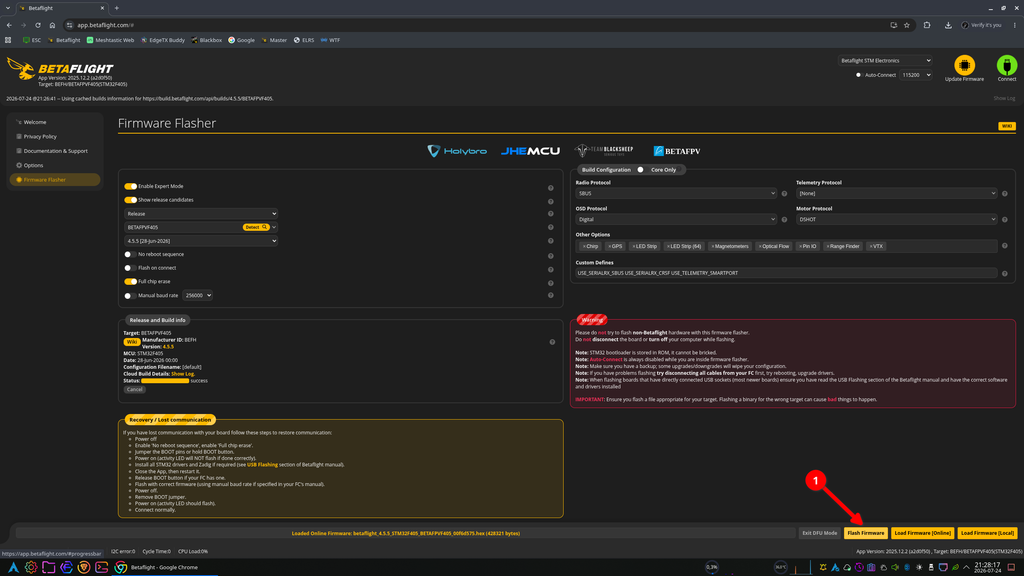
Task: Open Motor Protocol DSHOT dropdown
Action: [897, 219]
